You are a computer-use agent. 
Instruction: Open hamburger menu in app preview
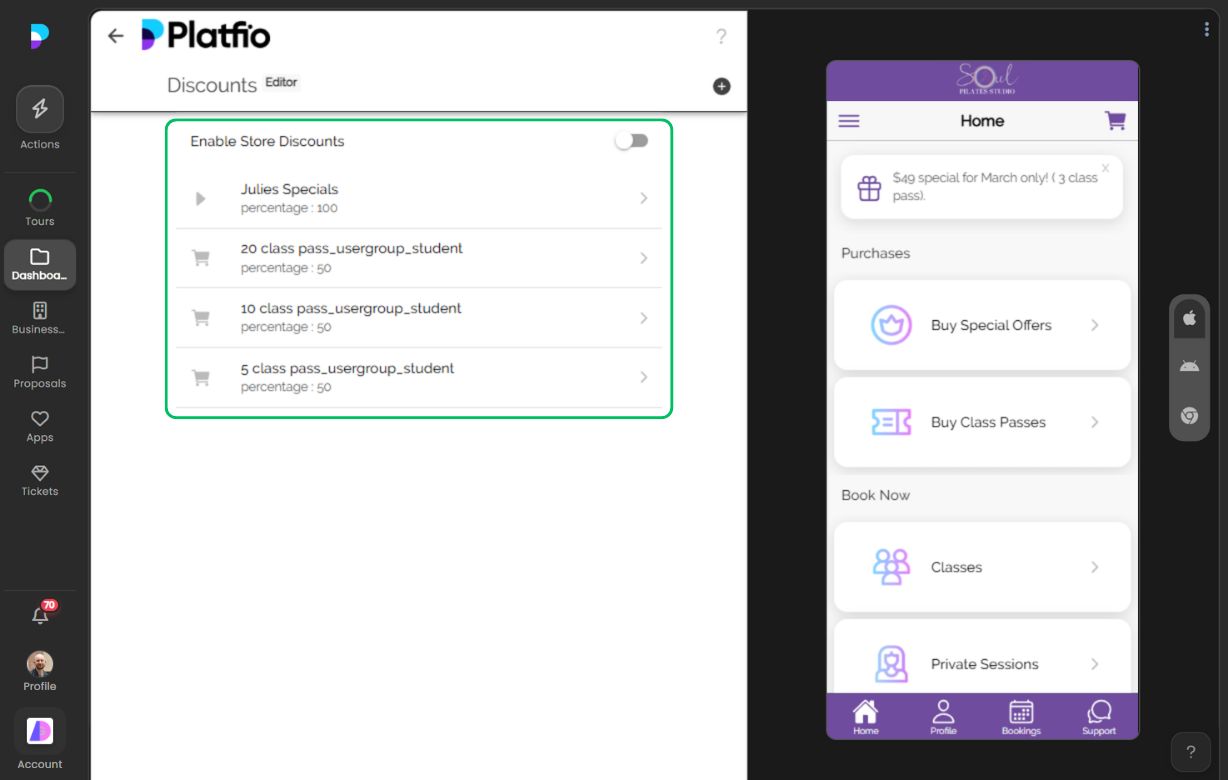click(849, 121)
